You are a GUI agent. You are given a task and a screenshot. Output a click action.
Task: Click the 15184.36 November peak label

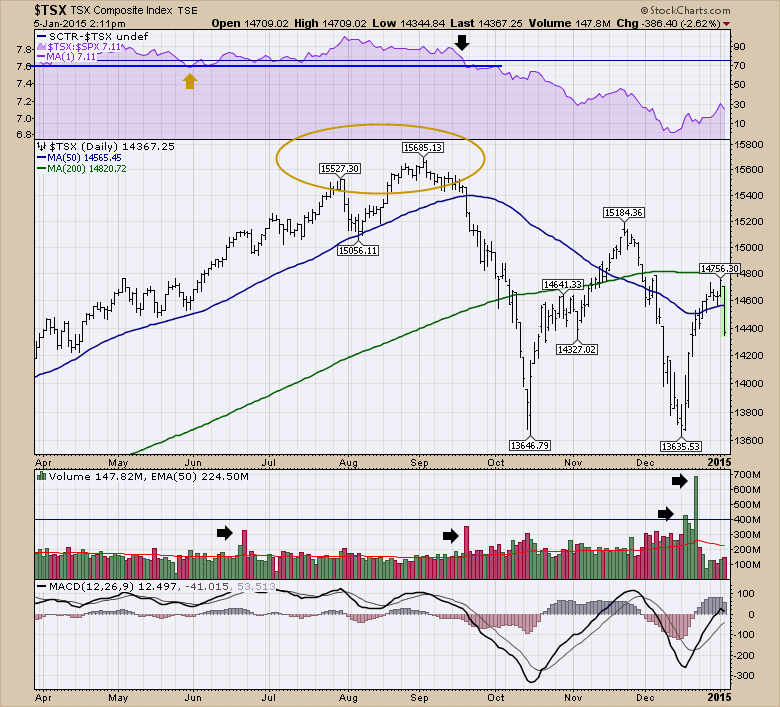point(624,212)
